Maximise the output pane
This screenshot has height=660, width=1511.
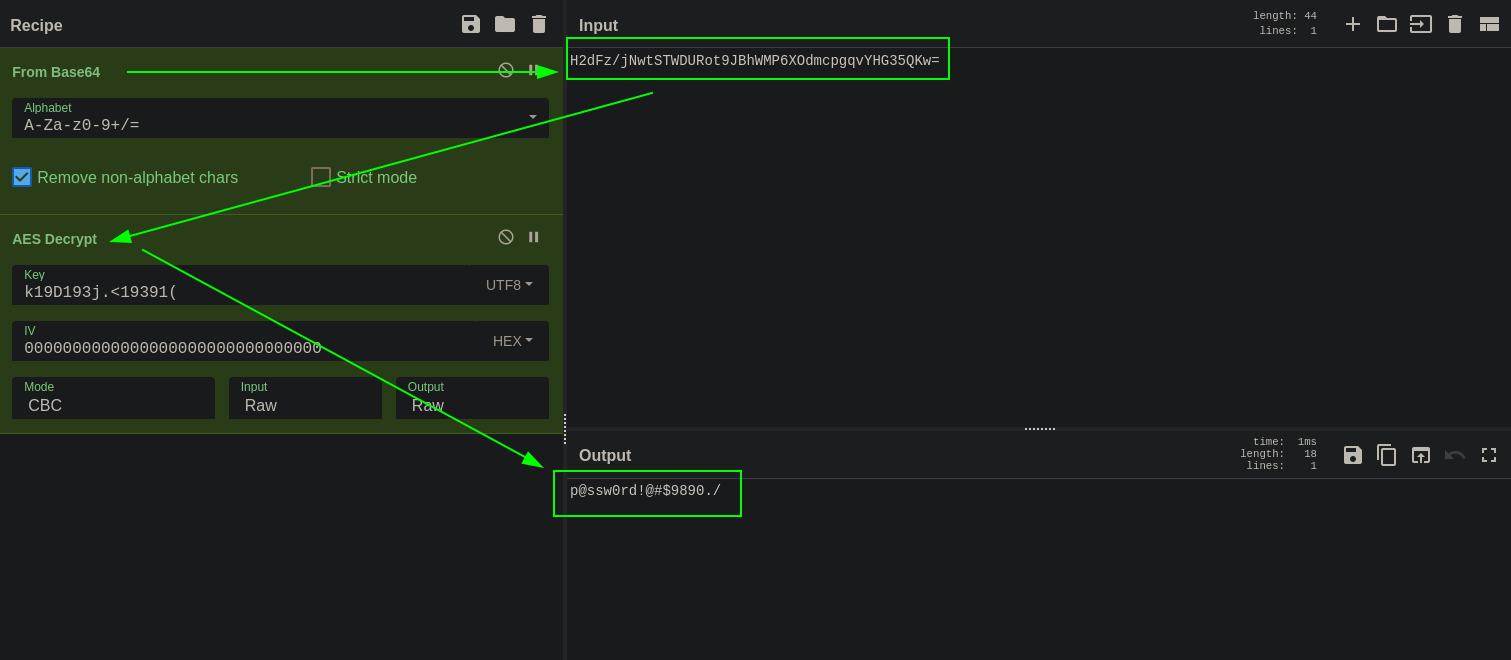pos(1489,455)
